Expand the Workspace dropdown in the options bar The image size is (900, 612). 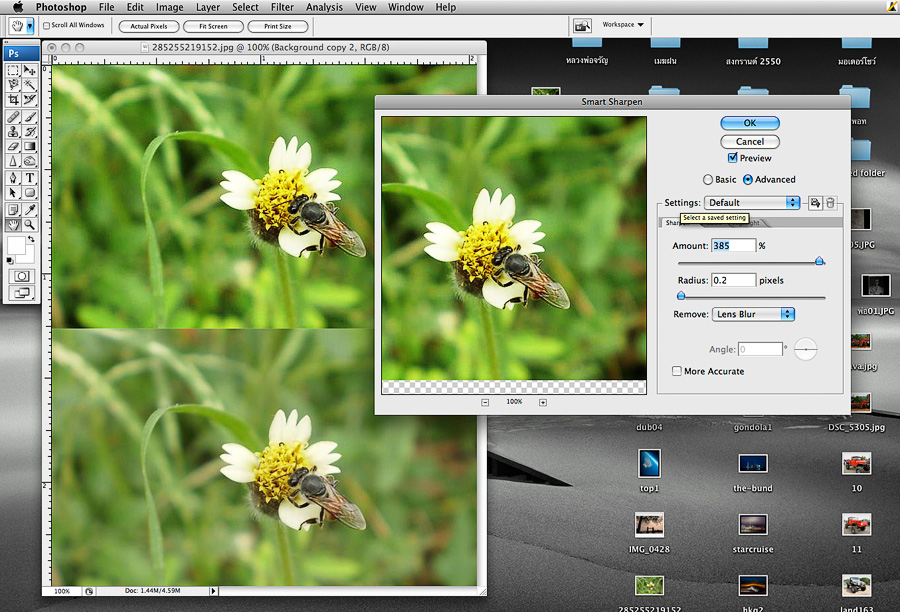pos(623,25)
